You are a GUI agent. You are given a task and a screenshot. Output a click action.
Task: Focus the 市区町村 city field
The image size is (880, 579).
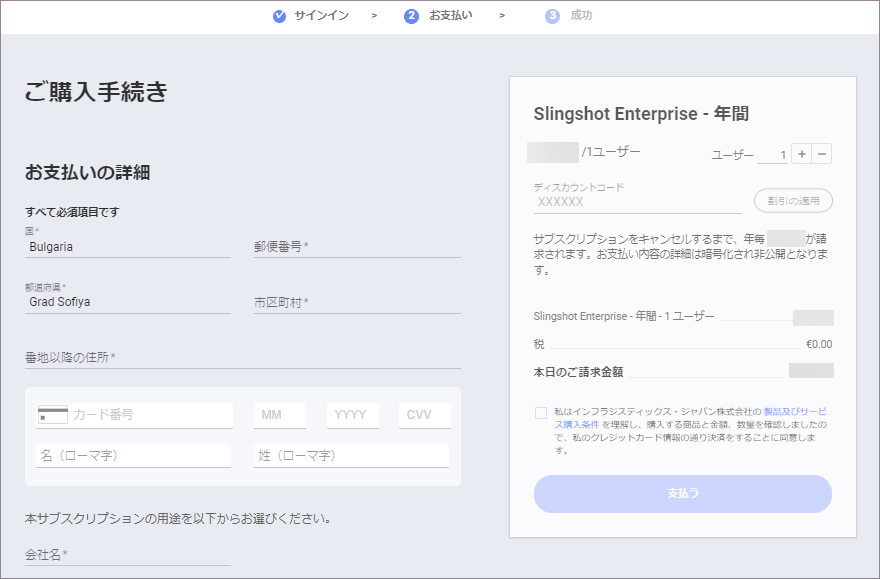(357, 302)
